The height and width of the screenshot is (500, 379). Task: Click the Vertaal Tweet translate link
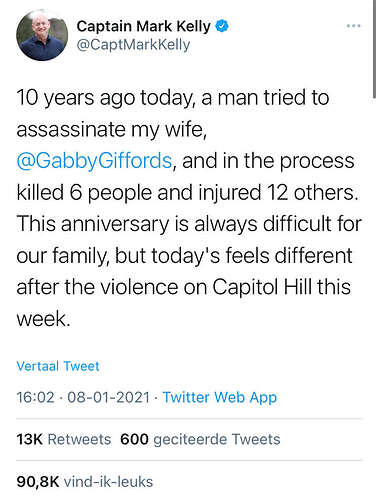click(x=58, y=366)
